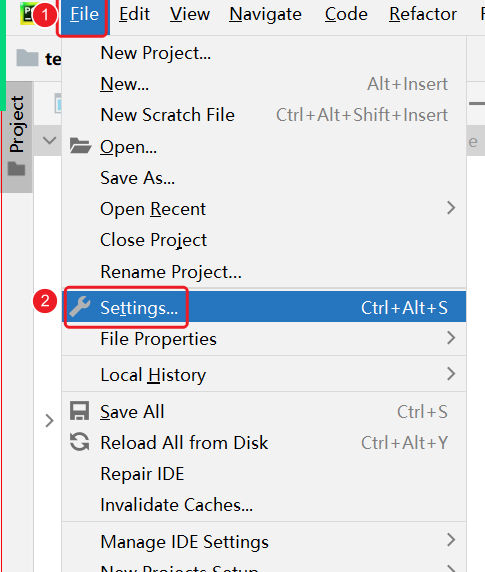Click the floppy disk Save All icon
This screenshot has width=485, height=572.
(79, 411)
